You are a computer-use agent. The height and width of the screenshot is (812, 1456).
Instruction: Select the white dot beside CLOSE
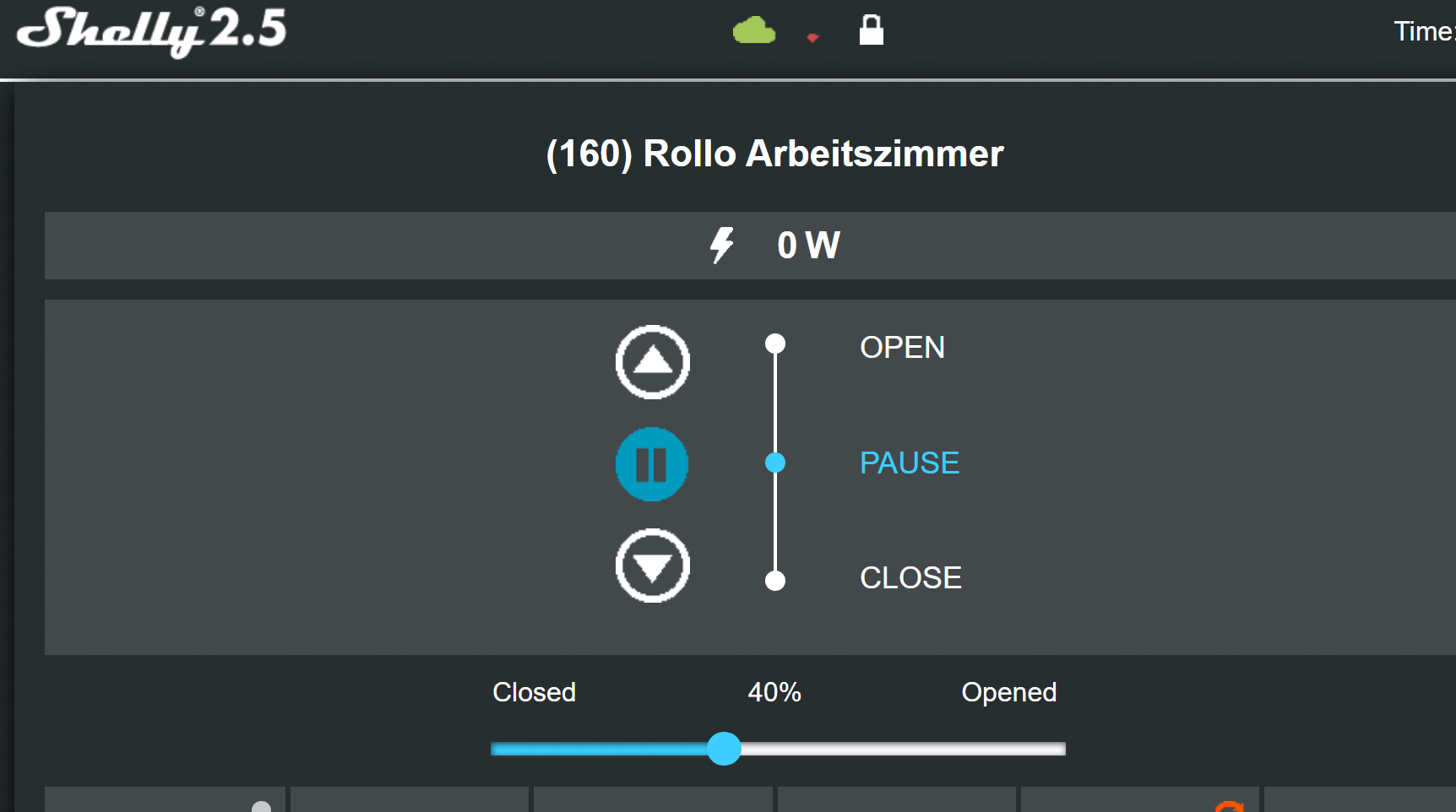tap(775, 580)
